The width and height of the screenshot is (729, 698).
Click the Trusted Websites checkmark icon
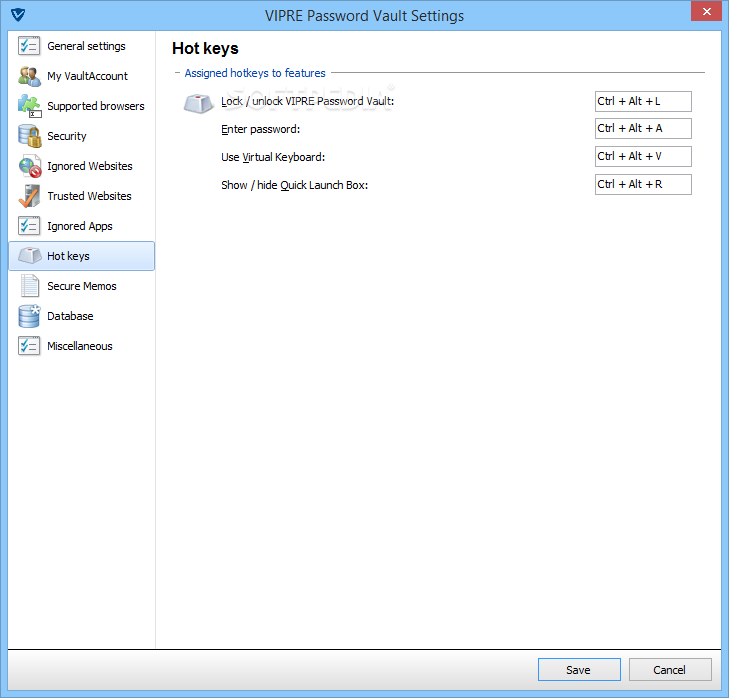(x=29, y=196)
